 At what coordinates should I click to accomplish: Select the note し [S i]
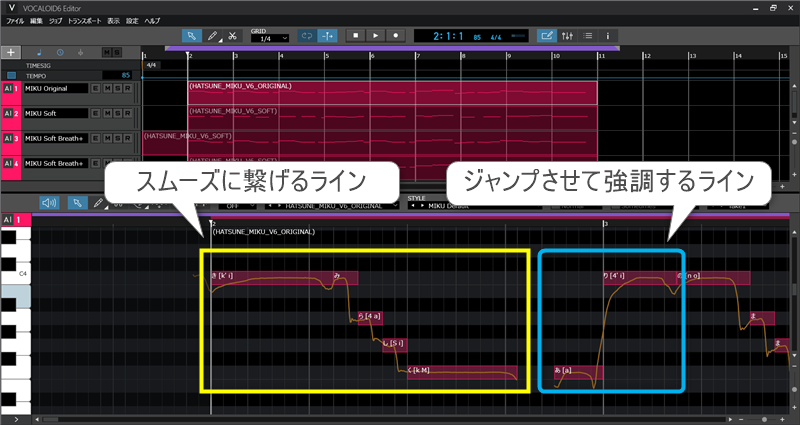394,344
